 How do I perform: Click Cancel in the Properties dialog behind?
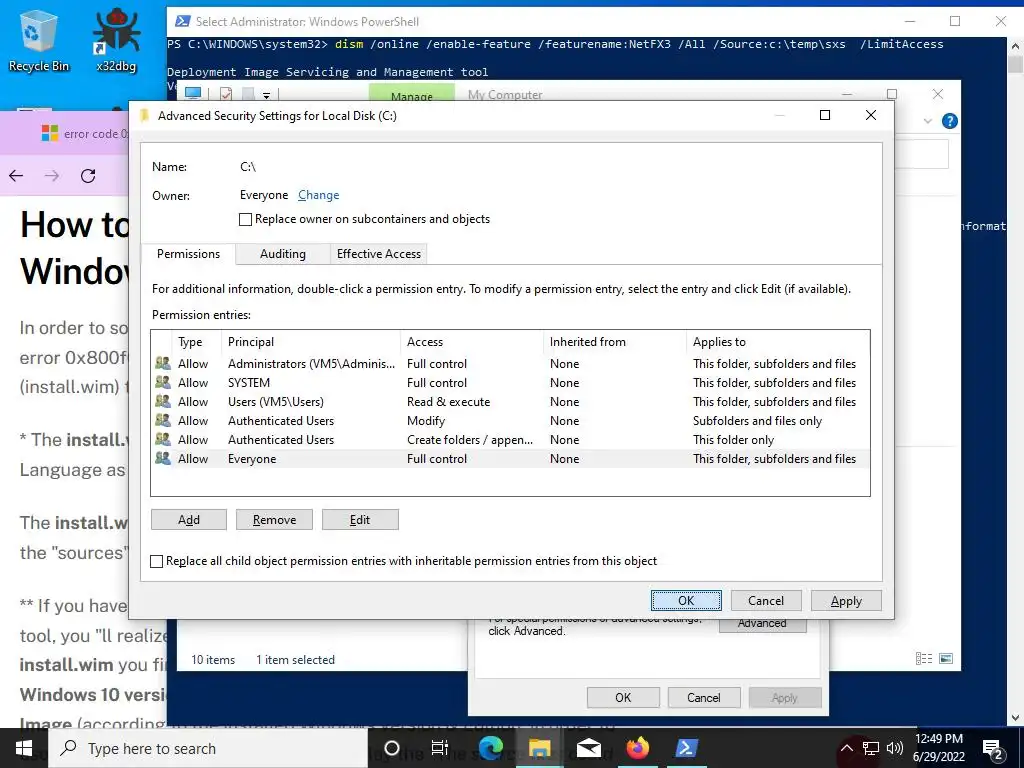[x=704, y=697]
